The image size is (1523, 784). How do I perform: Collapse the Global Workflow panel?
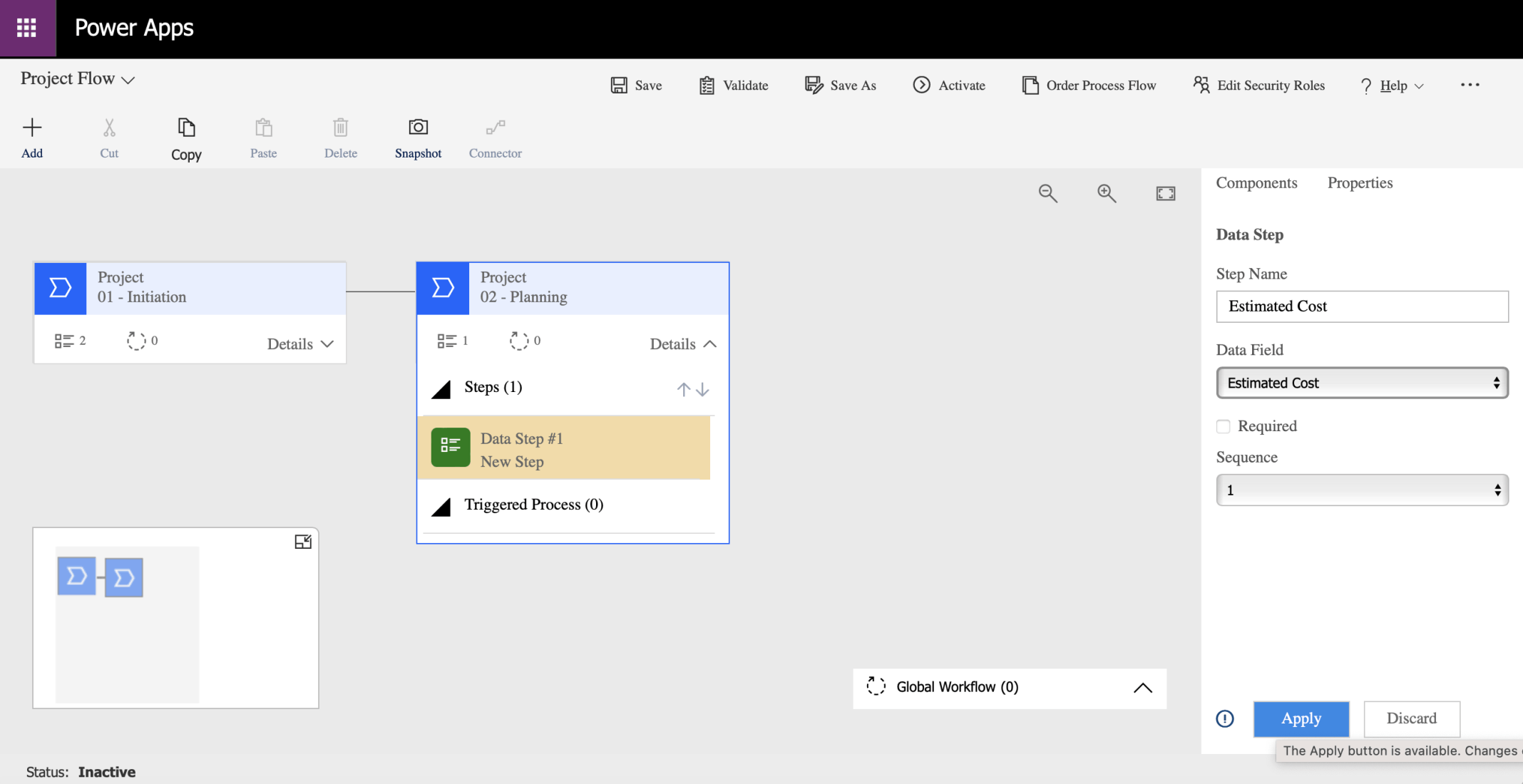[x=1142, y=688]
